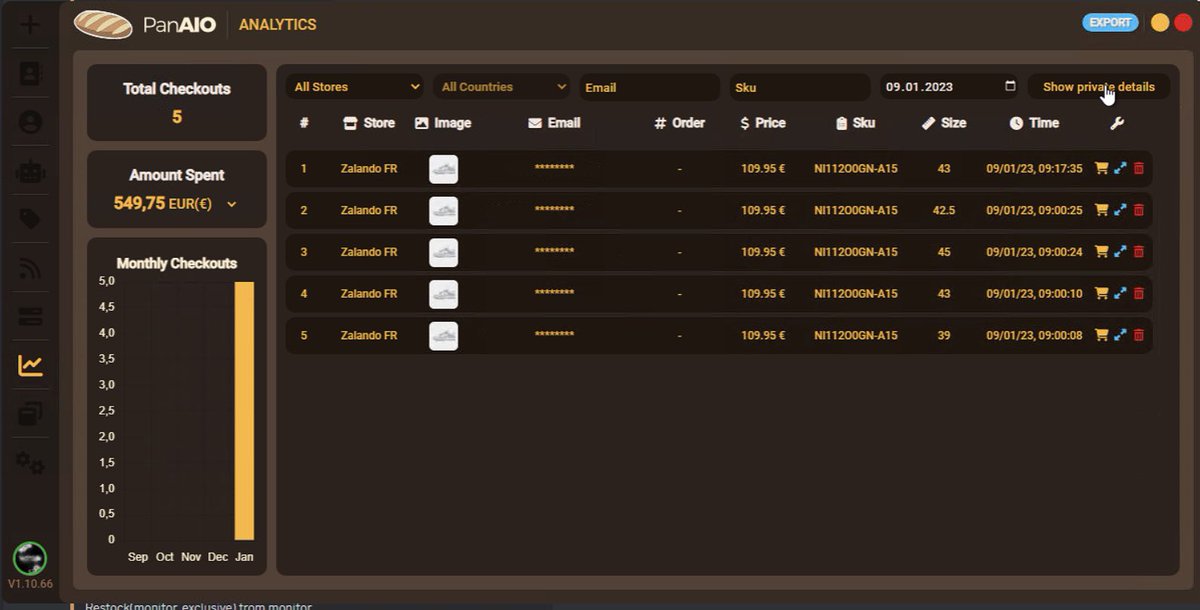Click the EXPORT button
Screen dimensions: 1200x610
[x=1110, y=22]
